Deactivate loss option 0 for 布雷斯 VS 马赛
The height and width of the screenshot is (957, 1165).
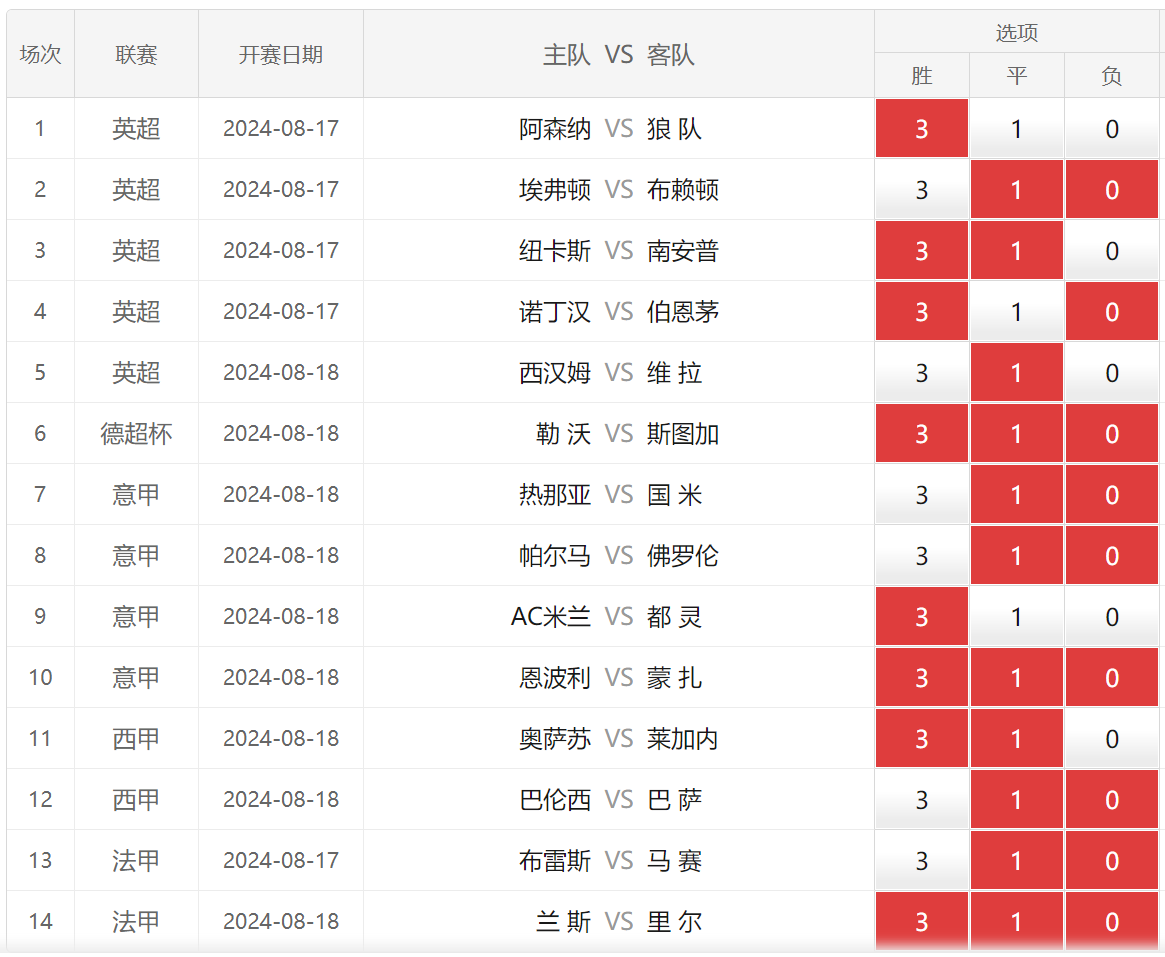tap(1112, 860)
